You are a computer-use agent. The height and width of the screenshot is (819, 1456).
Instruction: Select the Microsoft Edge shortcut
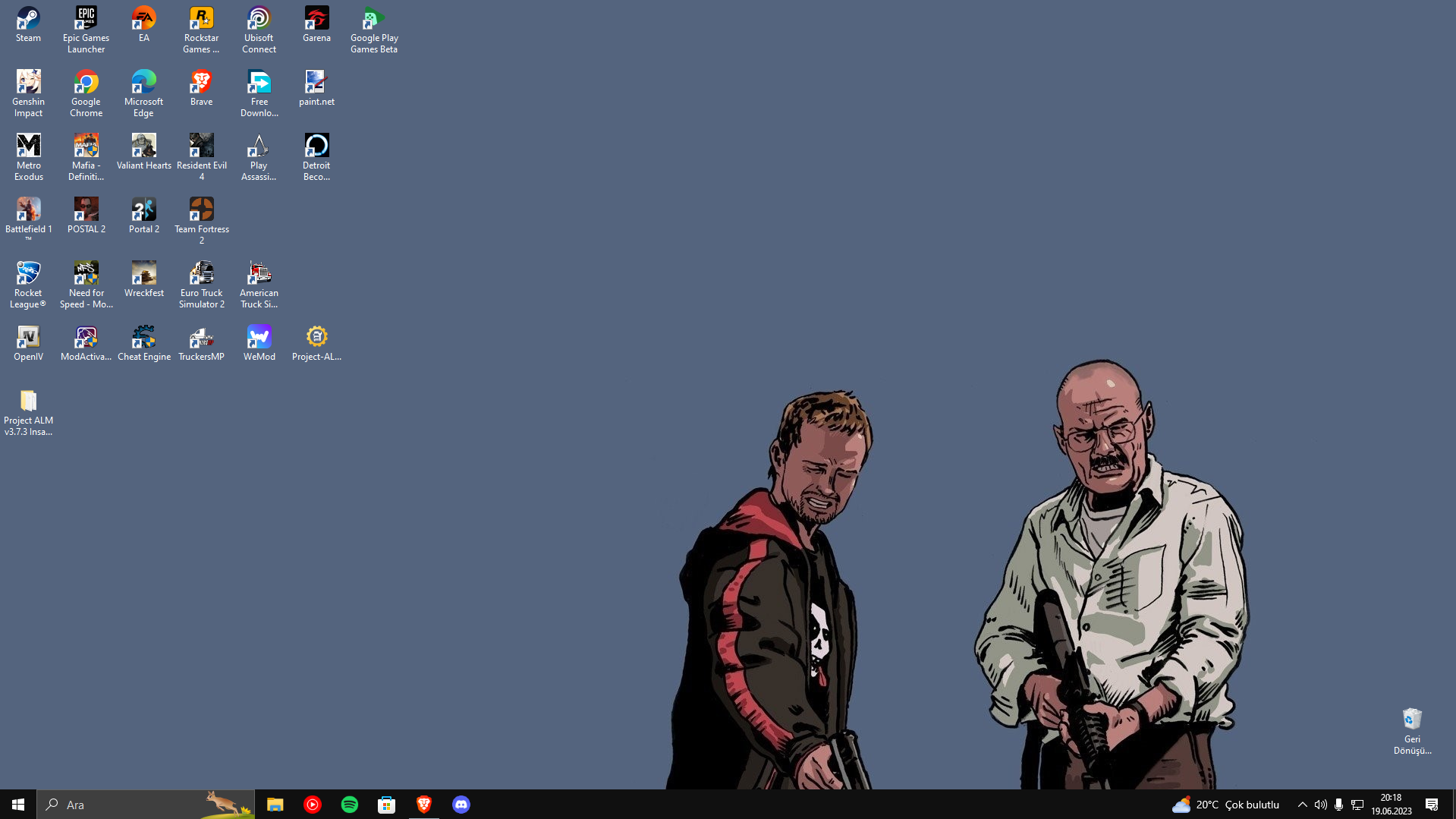point(143,94)
